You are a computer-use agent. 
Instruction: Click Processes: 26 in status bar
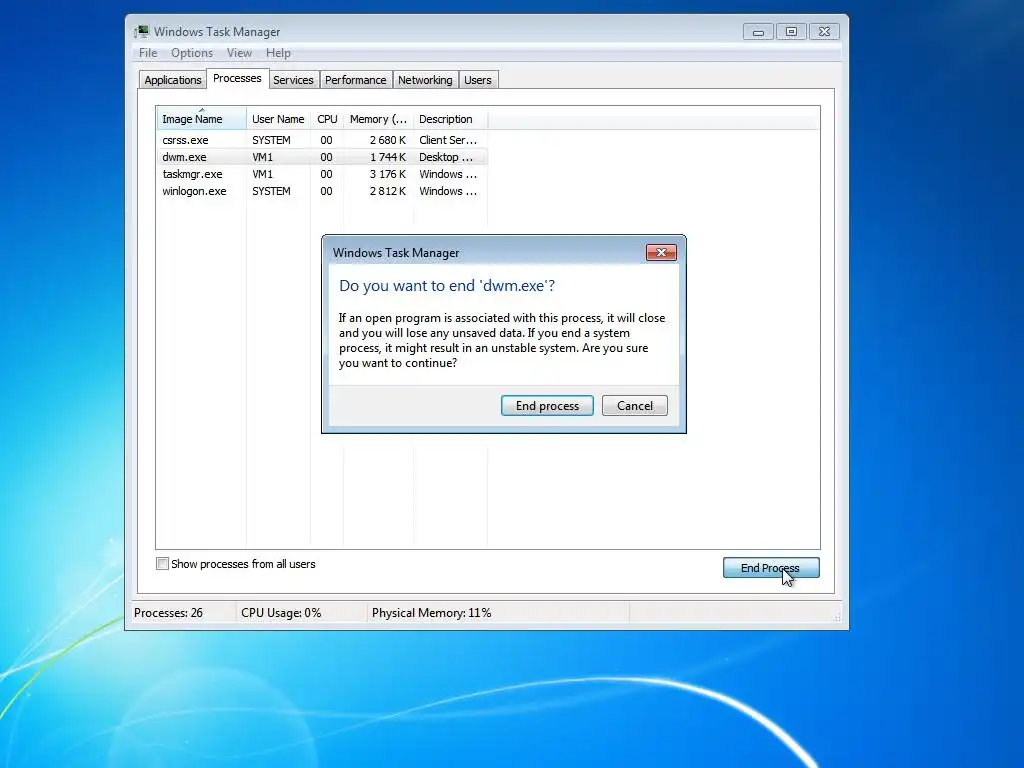168,613
